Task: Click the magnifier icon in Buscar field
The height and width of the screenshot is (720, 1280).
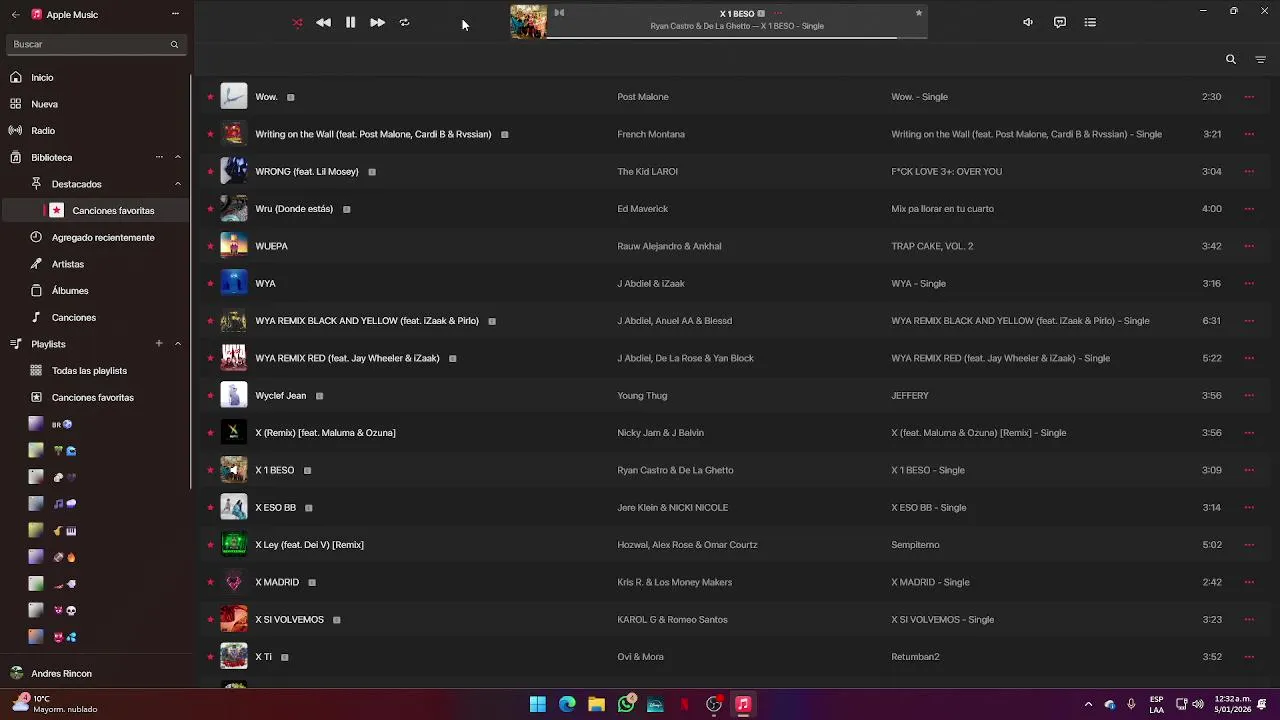Action: (174, 44)
